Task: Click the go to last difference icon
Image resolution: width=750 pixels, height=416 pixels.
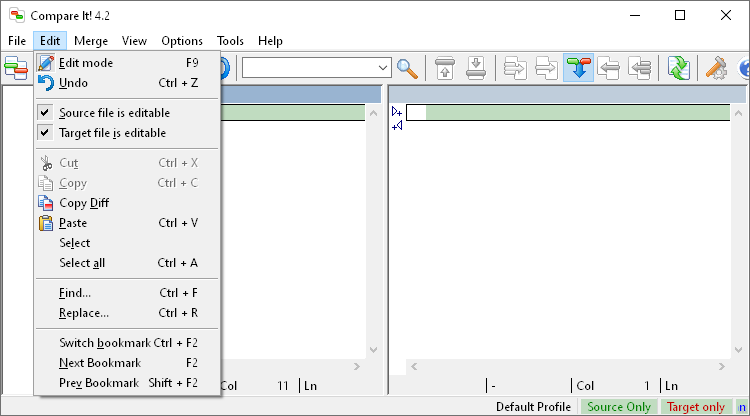Action: coord(475,68)
